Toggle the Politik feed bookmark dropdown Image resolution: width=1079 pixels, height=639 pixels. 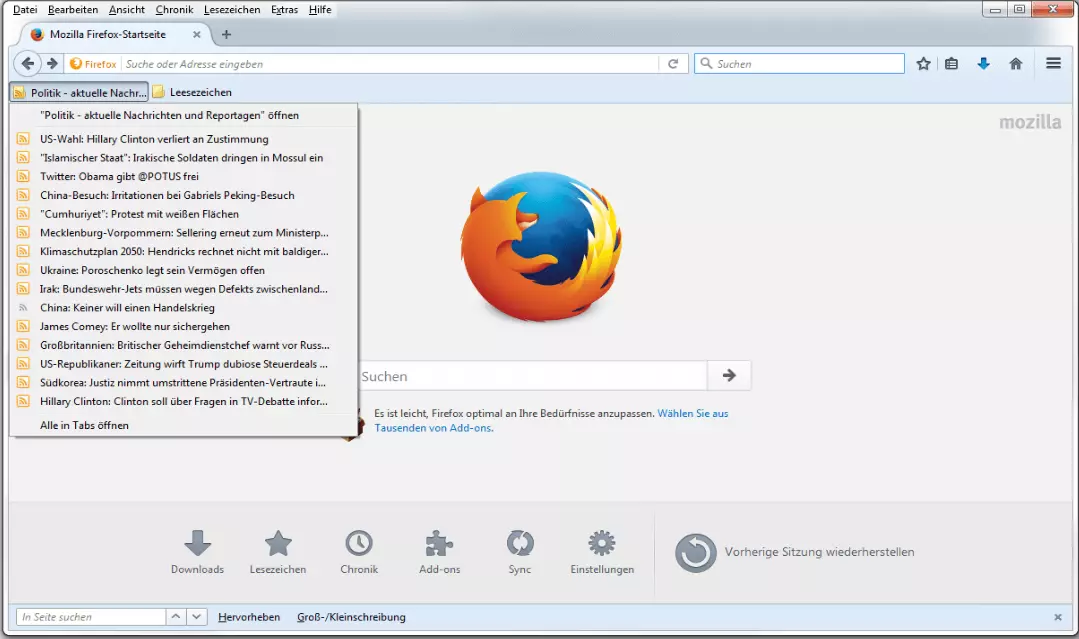tap(79, 92)
